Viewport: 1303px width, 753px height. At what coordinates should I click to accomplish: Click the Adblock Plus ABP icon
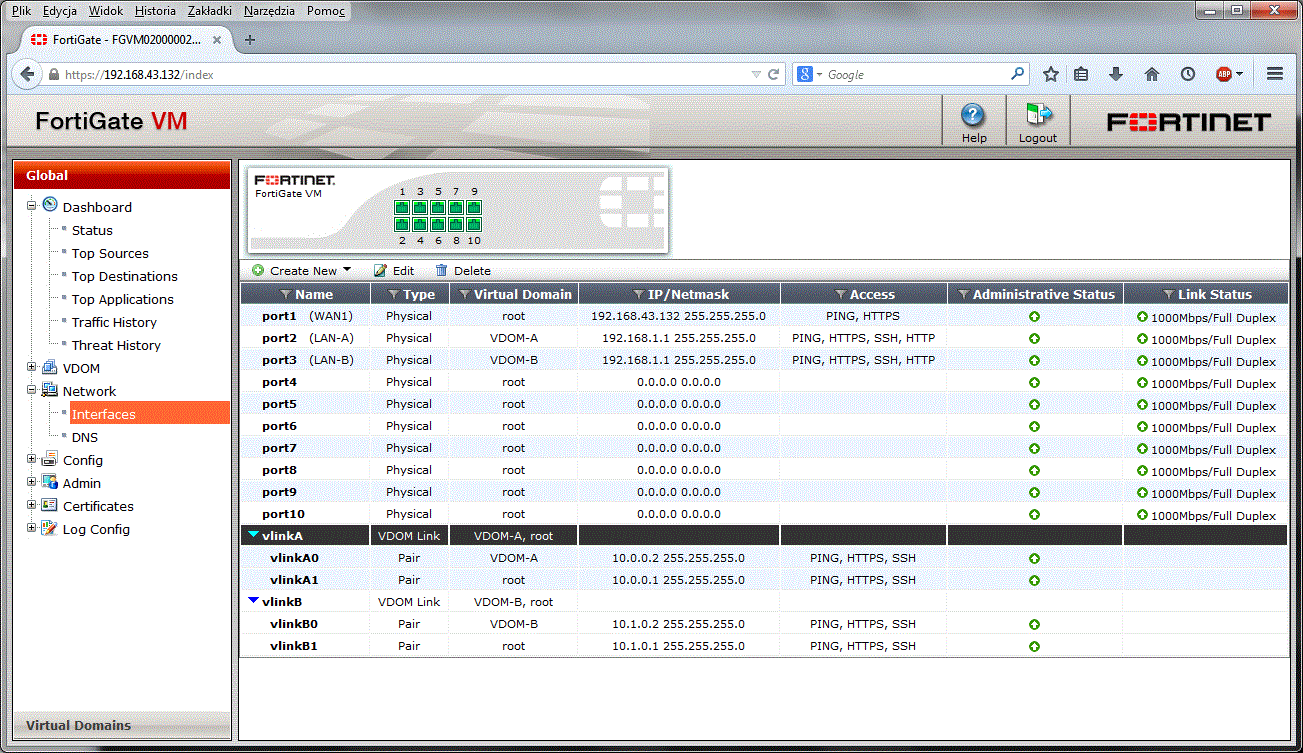point(1223,74)
